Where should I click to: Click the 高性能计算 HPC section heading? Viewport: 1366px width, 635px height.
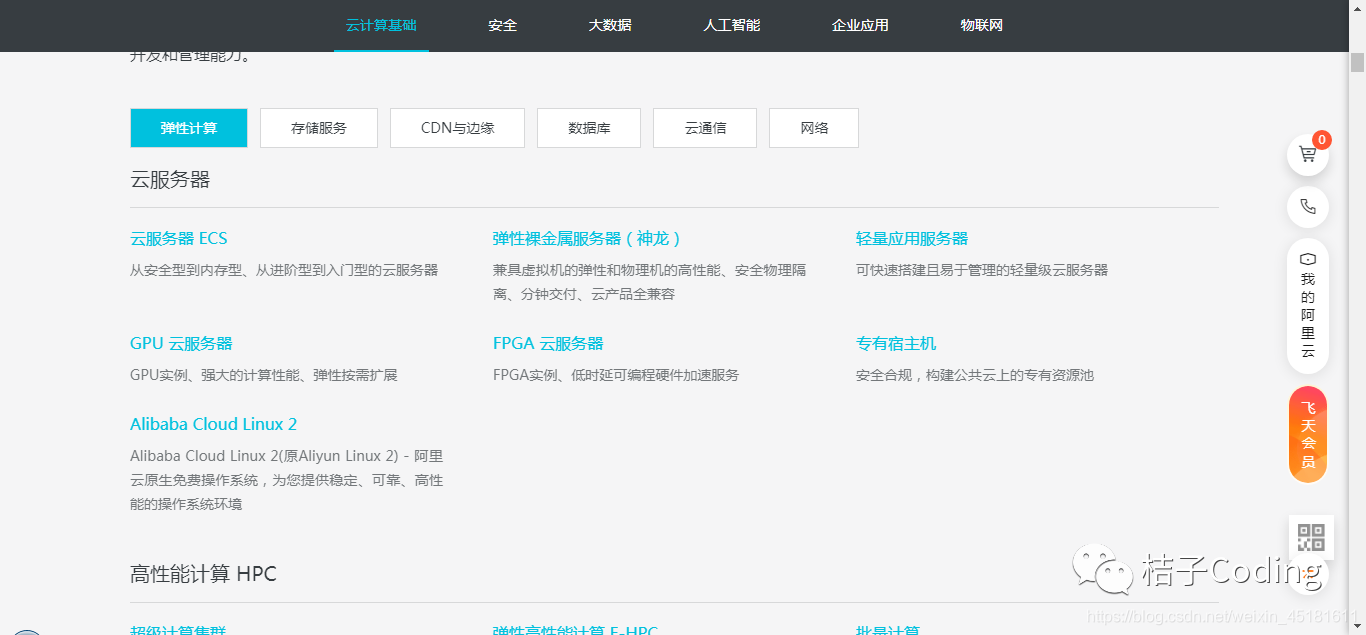203,574
